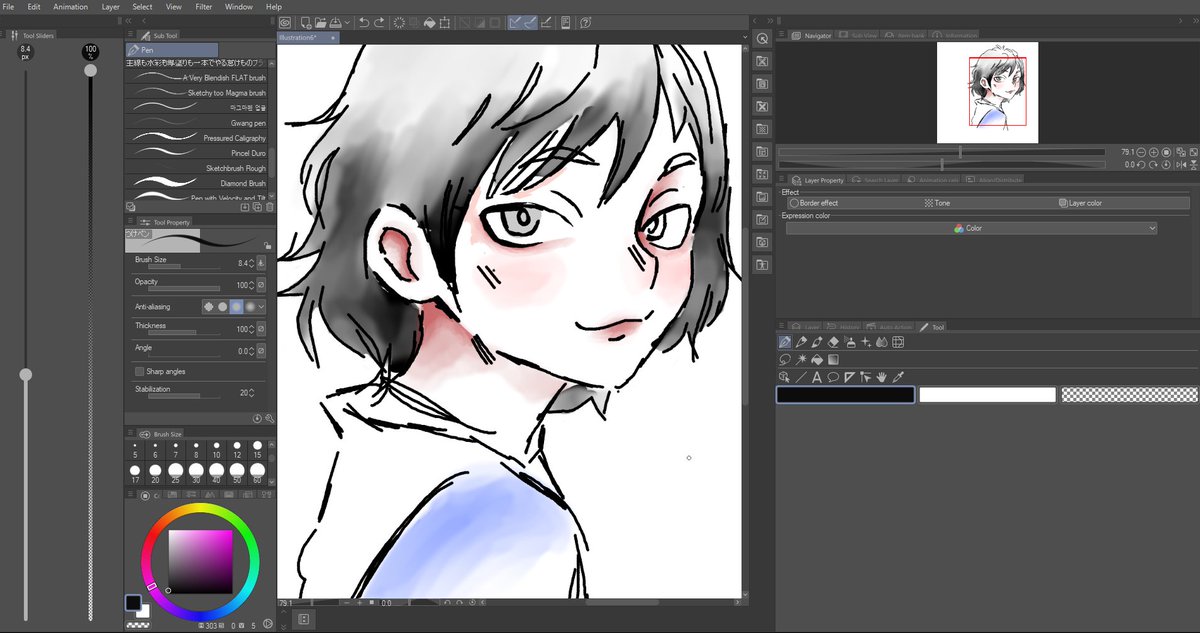Screen dimensions: 1200x633
Task: Open the Animation menu
Action: point(70,7)
